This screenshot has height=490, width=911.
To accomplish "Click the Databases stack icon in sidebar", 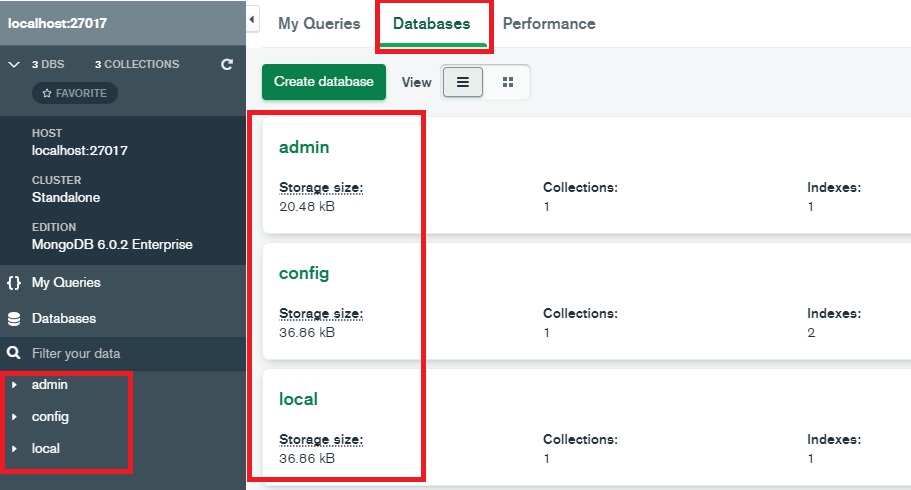I will (x=14, y=319).
